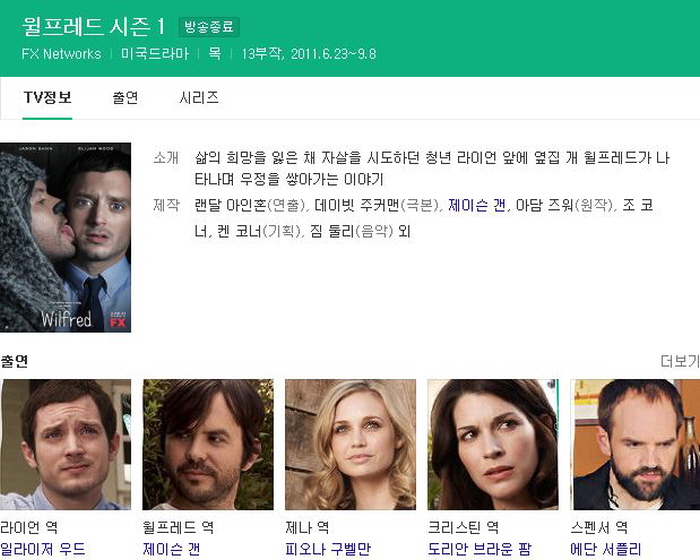
Task: Click the 방송종료 status badge
Action: click(x=209, y=27)
